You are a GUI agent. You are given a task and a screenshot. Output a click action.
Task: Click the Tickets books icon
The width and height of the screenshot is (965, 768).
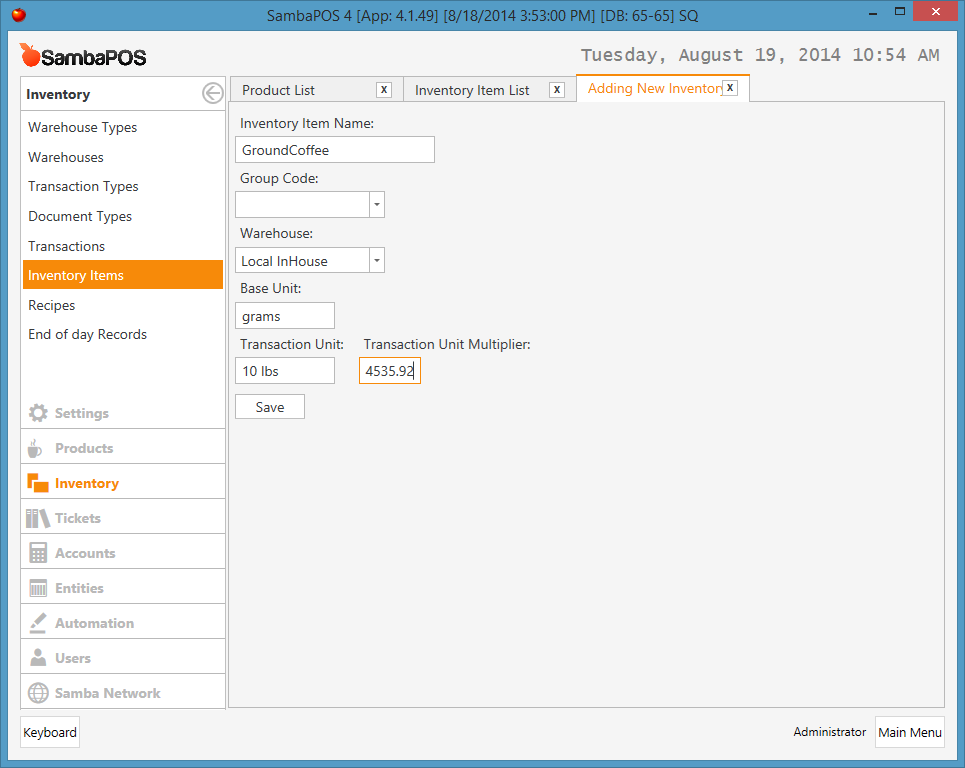tap(38, 518)
